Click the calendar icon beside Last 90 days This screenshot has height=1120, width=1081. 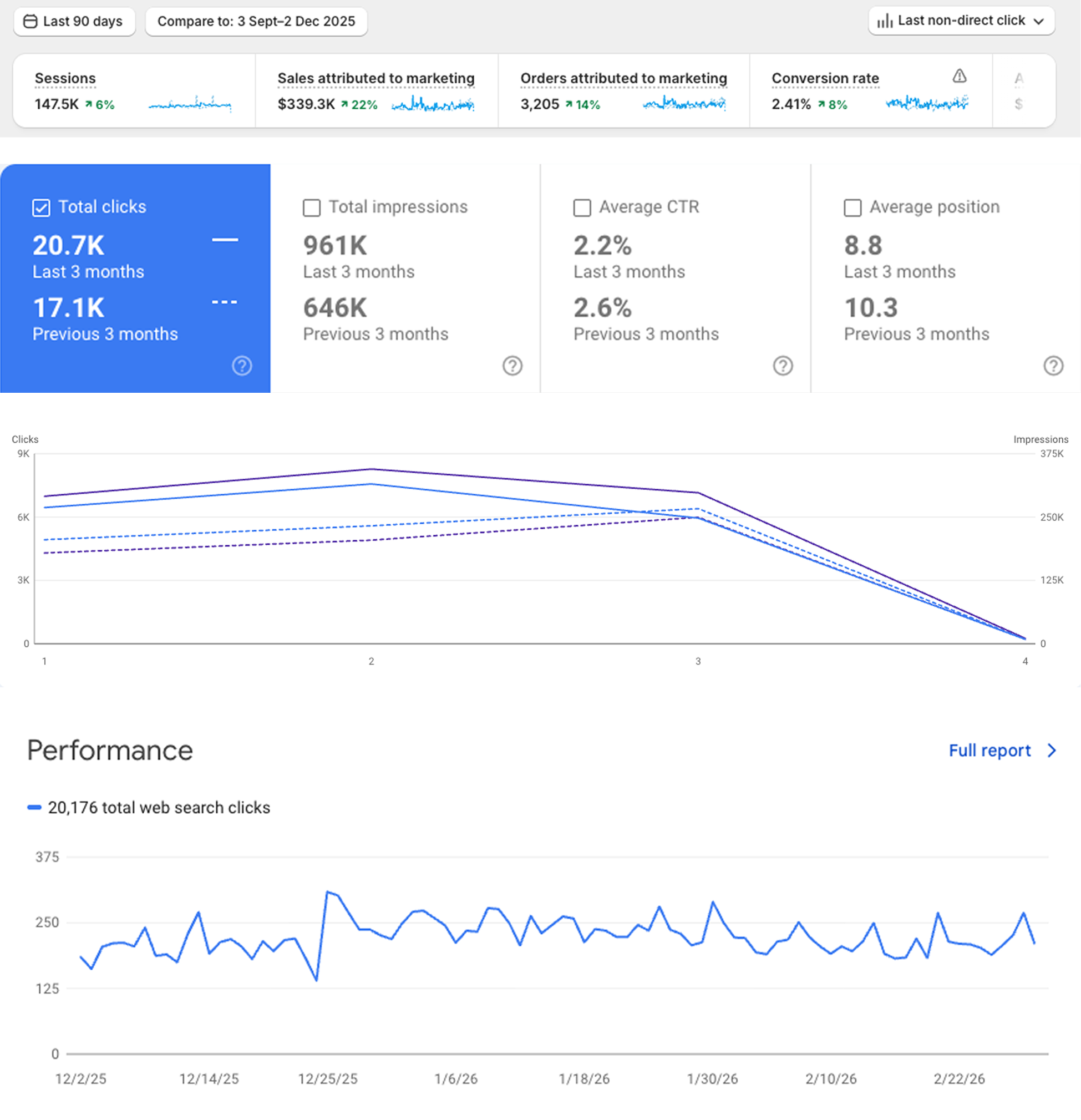[x=31, y=21]
